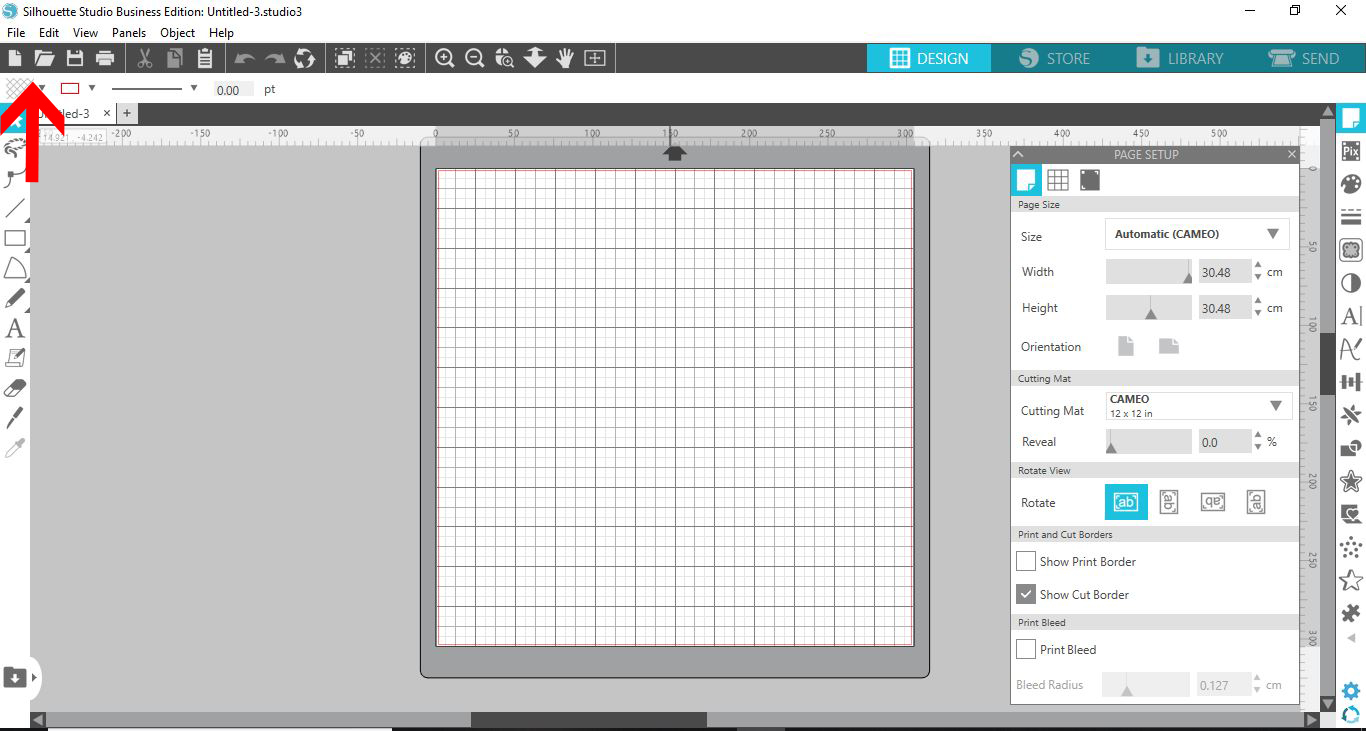Select the Eraser tool in left toolbar

(15, 388)
